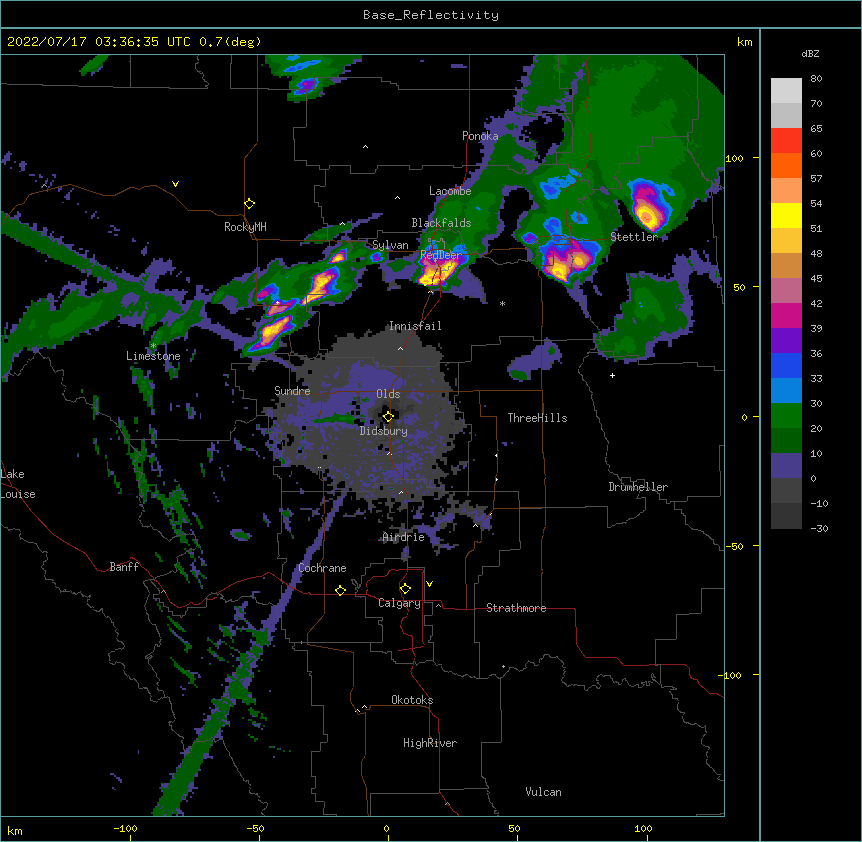Screen dimensions: 862x842
Task: Click the Ponoka city label
Action: pos(480,136)
